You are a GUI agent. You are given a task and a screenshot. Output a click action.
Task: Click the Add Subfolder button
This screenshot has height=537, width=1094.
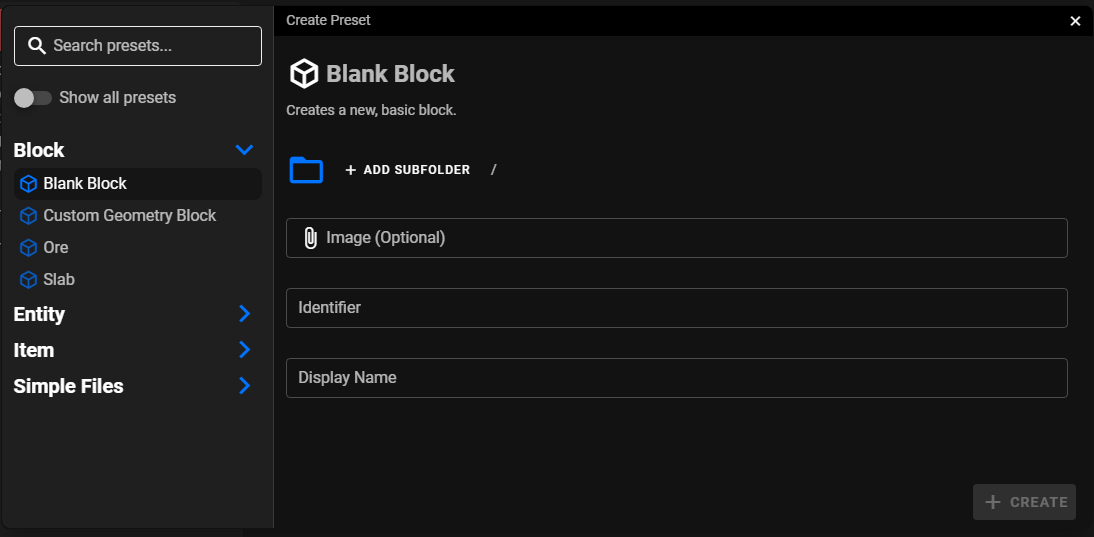pyautogui.click(x=407, y=170)
